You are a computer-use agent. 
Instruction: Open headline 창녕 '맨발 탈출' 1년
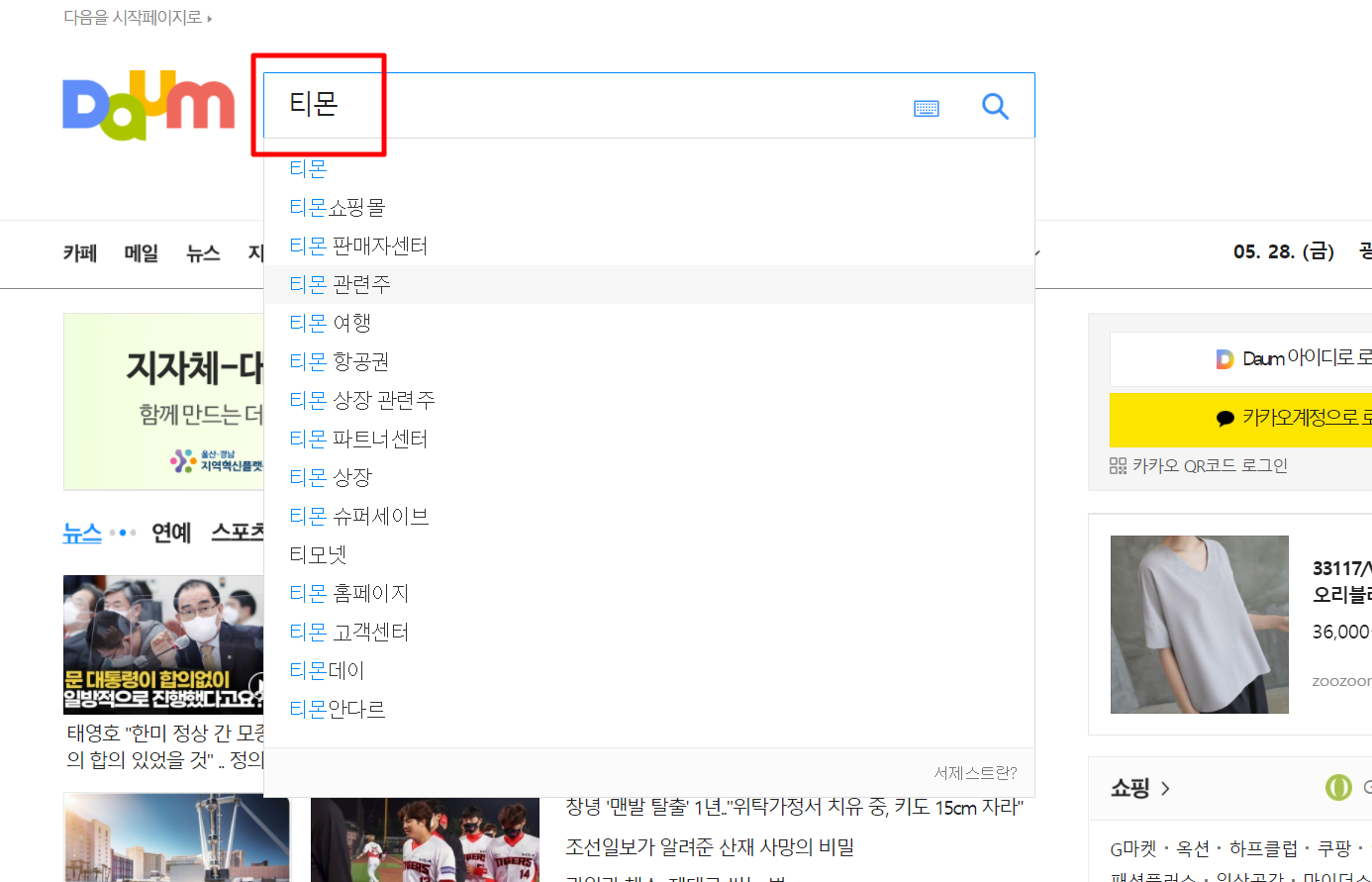pos(794,808)
